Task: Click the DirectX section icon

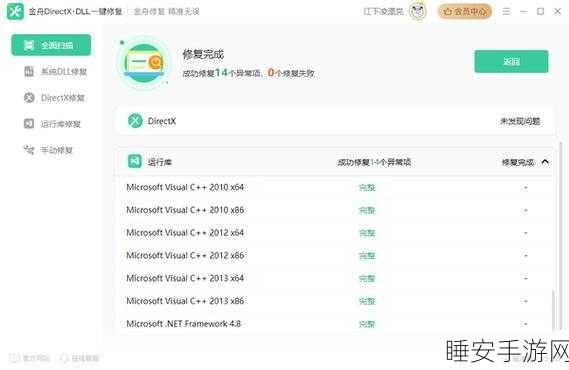Action: point(135,121)
